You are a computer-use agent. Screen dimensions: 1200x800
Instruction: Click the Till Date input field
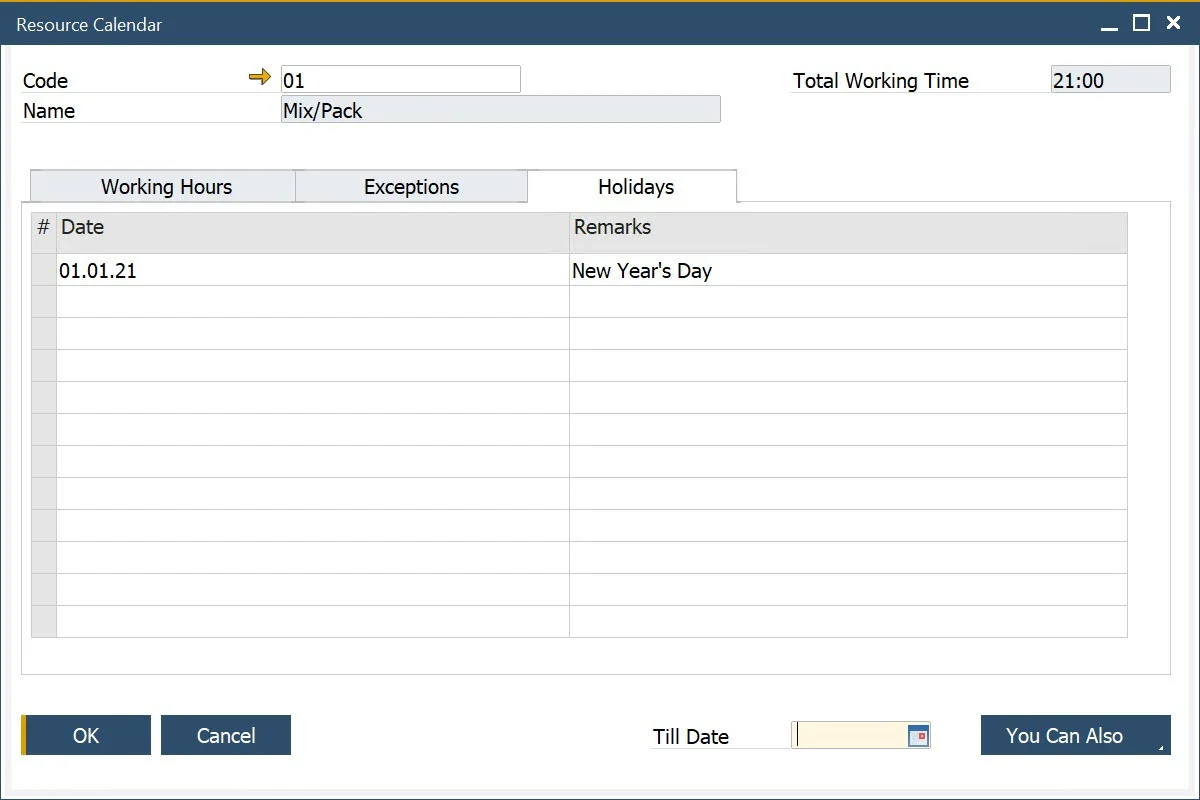click(x=850, y=736)
